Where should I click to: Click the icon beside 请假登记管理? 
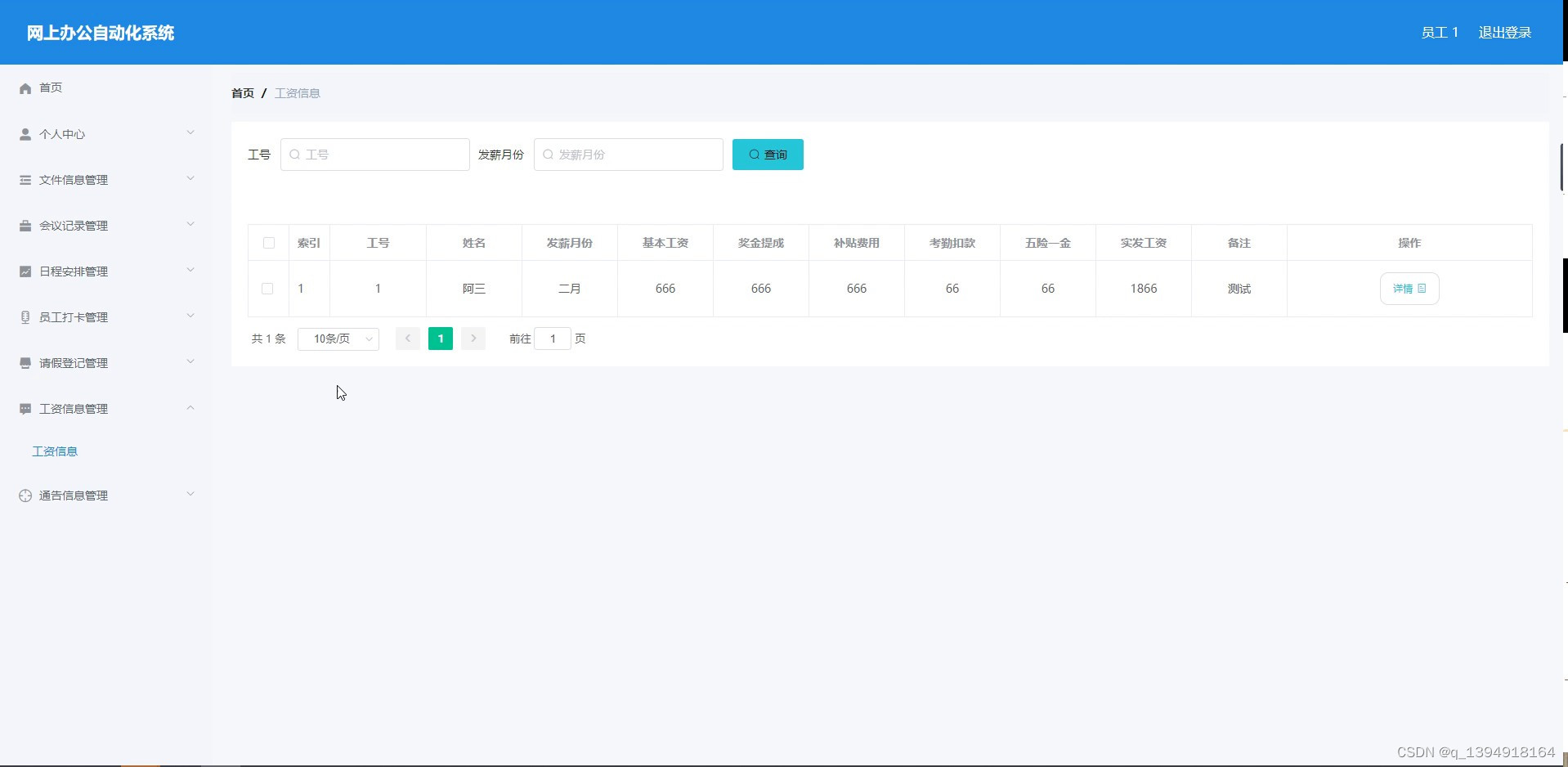coord(25,363)
